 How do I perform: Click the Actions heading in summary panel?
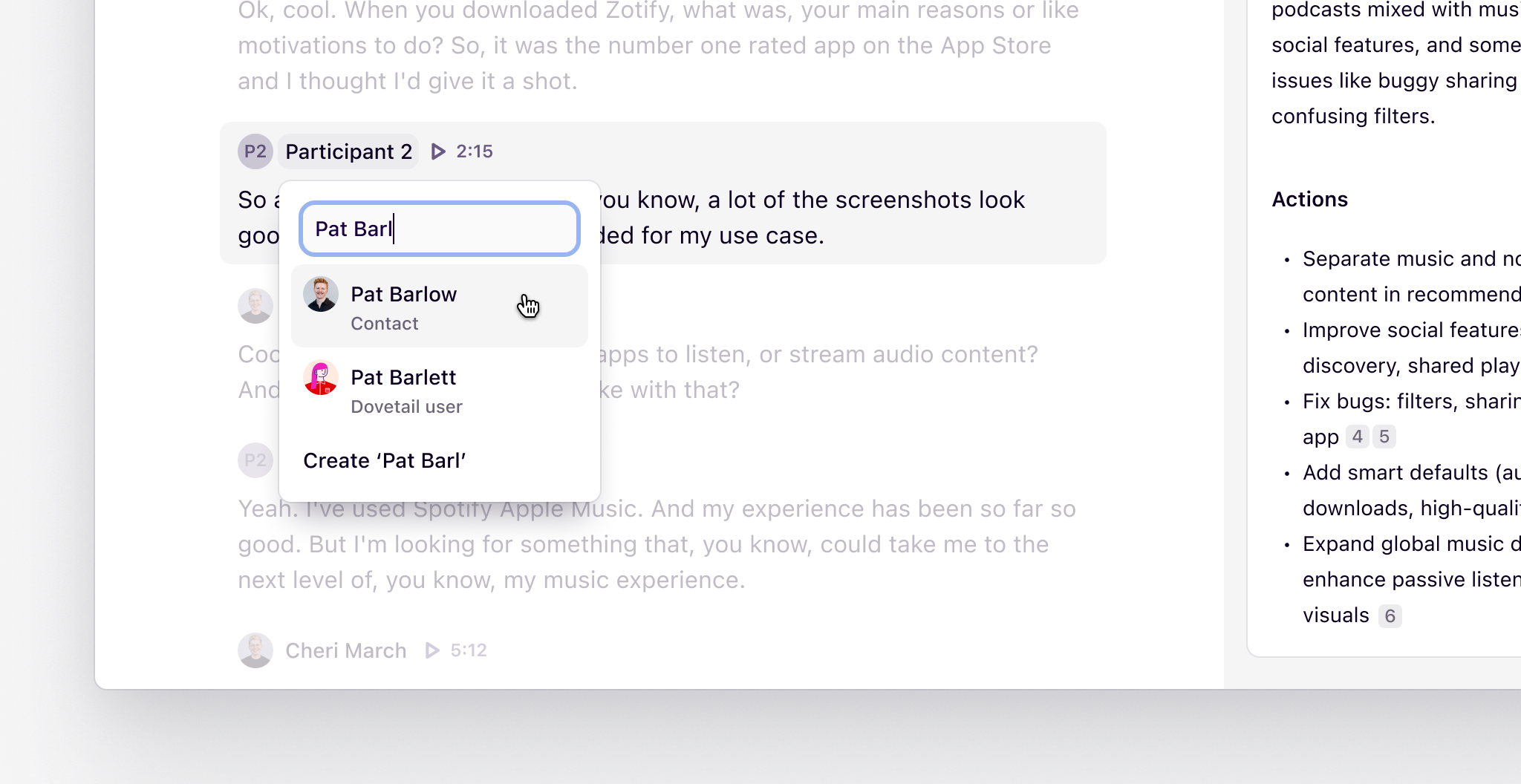pos(1309,200)
